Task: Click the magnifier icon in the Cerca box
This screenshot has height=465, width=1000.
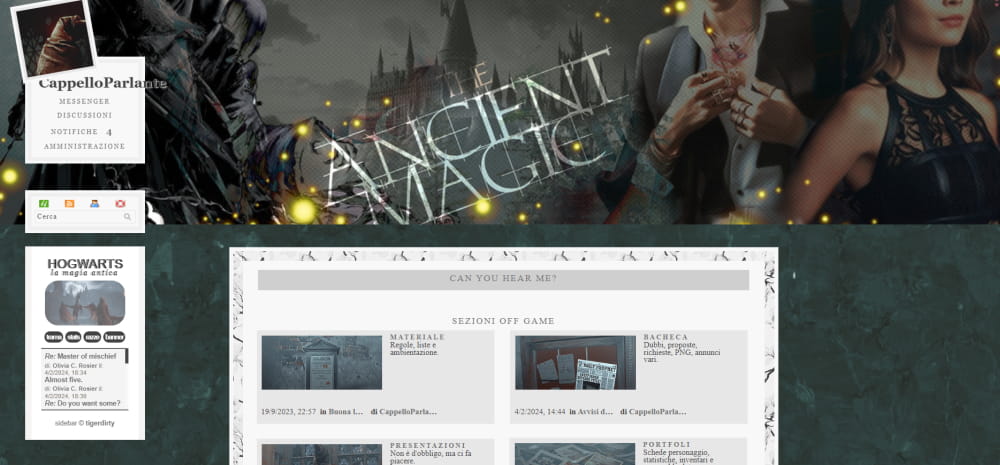Action: [128, 217]
